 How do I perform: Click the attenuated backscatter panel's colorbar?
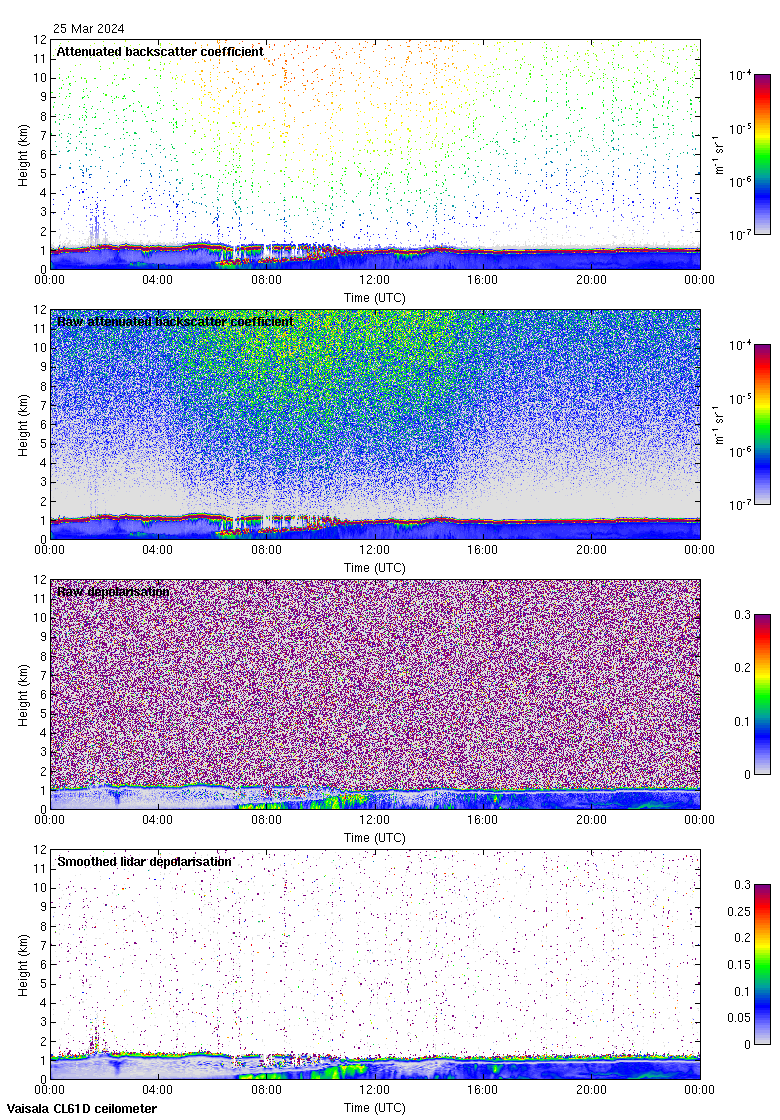tap(762, 154)
